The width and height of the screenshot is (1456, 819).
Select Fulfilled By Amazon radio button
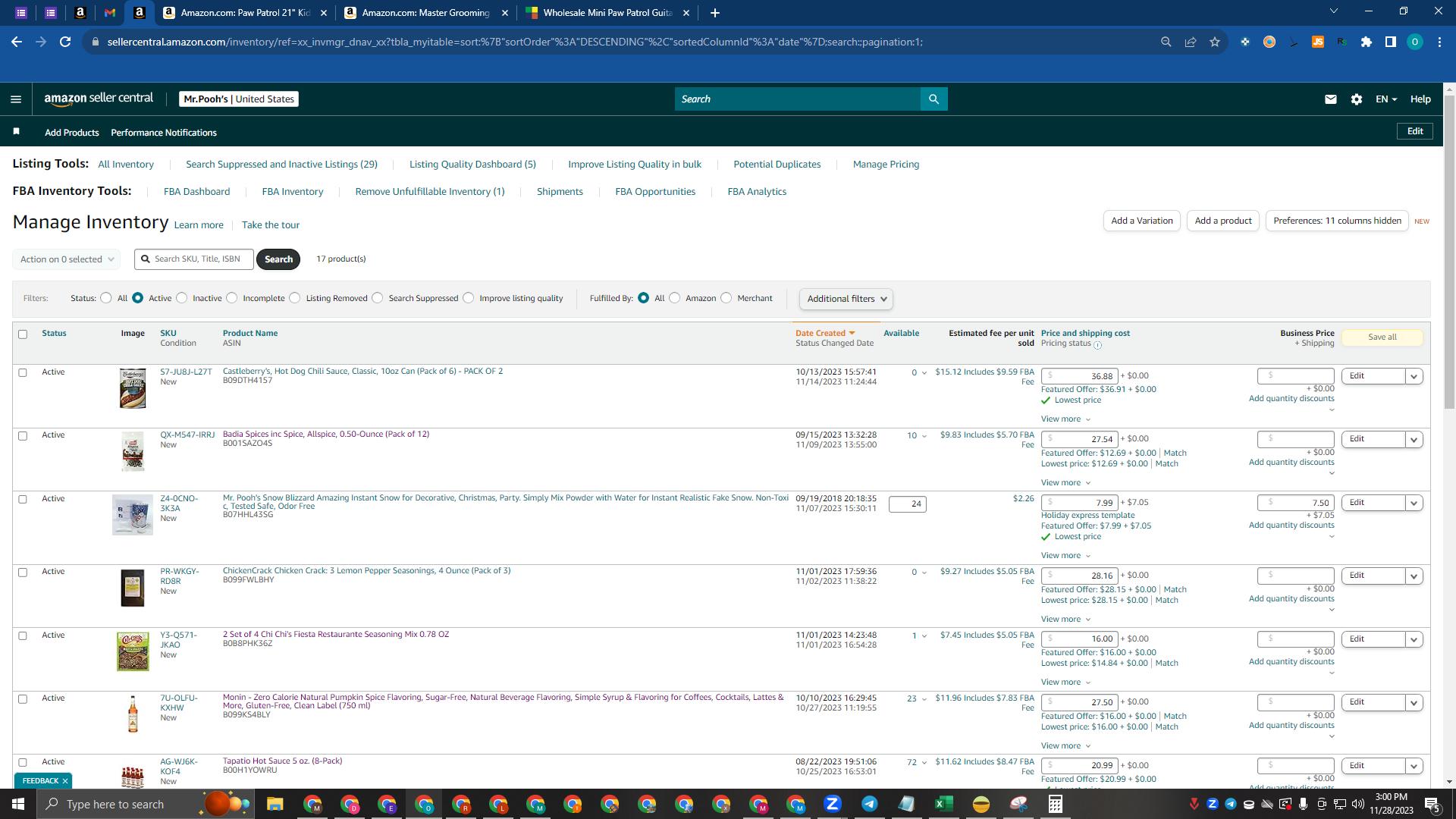[675, 298]
